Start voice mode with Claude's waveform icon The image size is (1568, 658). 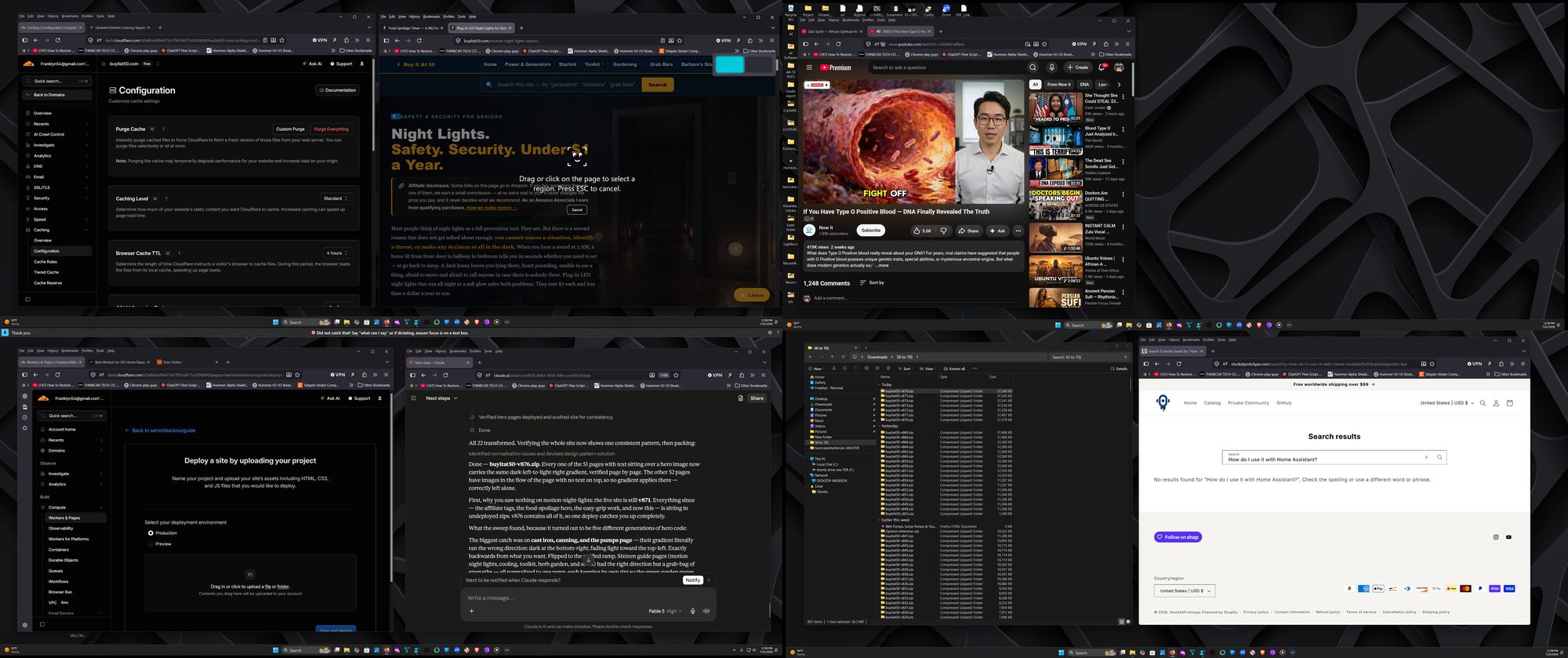pos(706,611)
